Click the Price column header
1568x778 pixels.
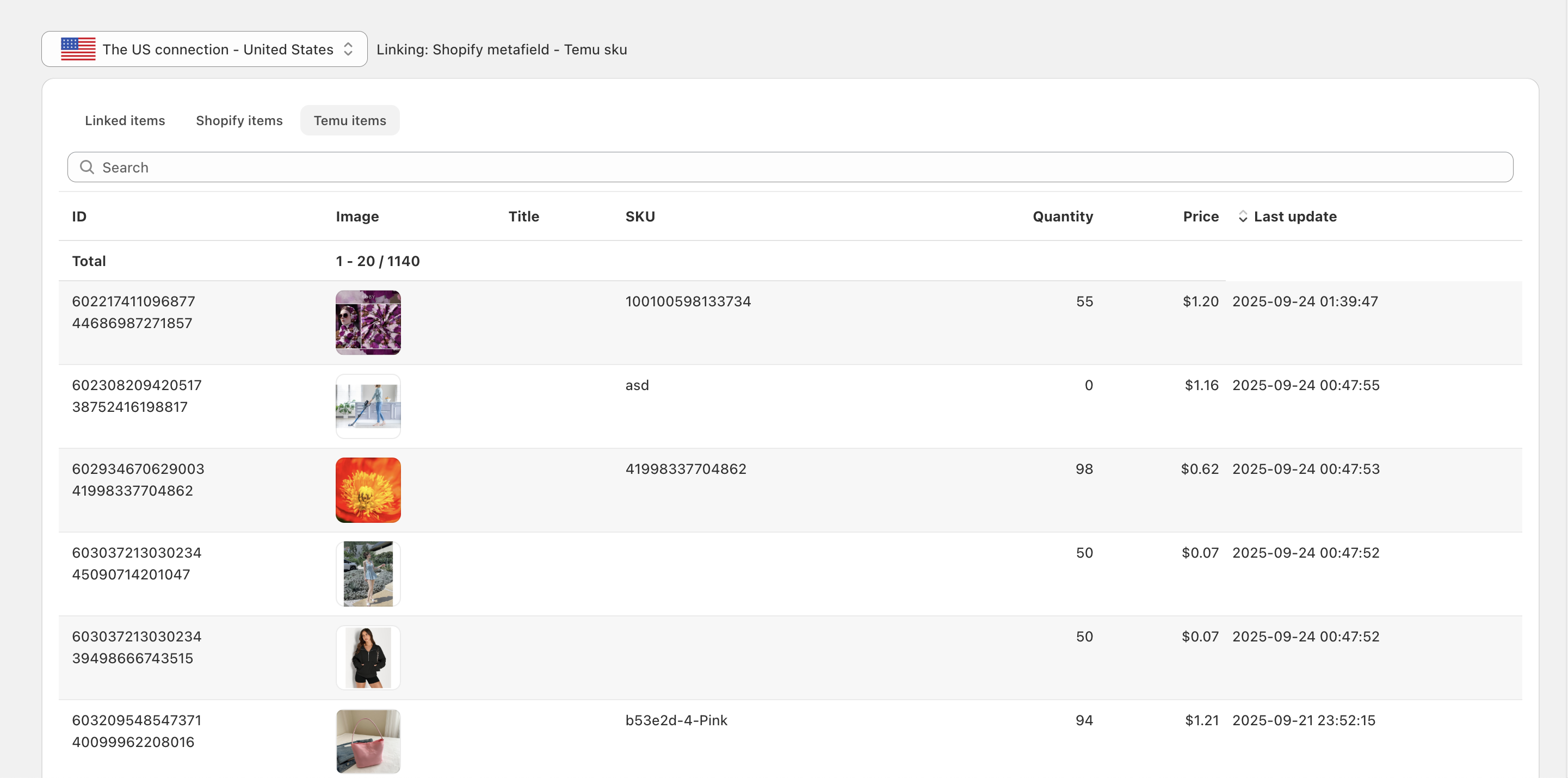point(1200,216)
